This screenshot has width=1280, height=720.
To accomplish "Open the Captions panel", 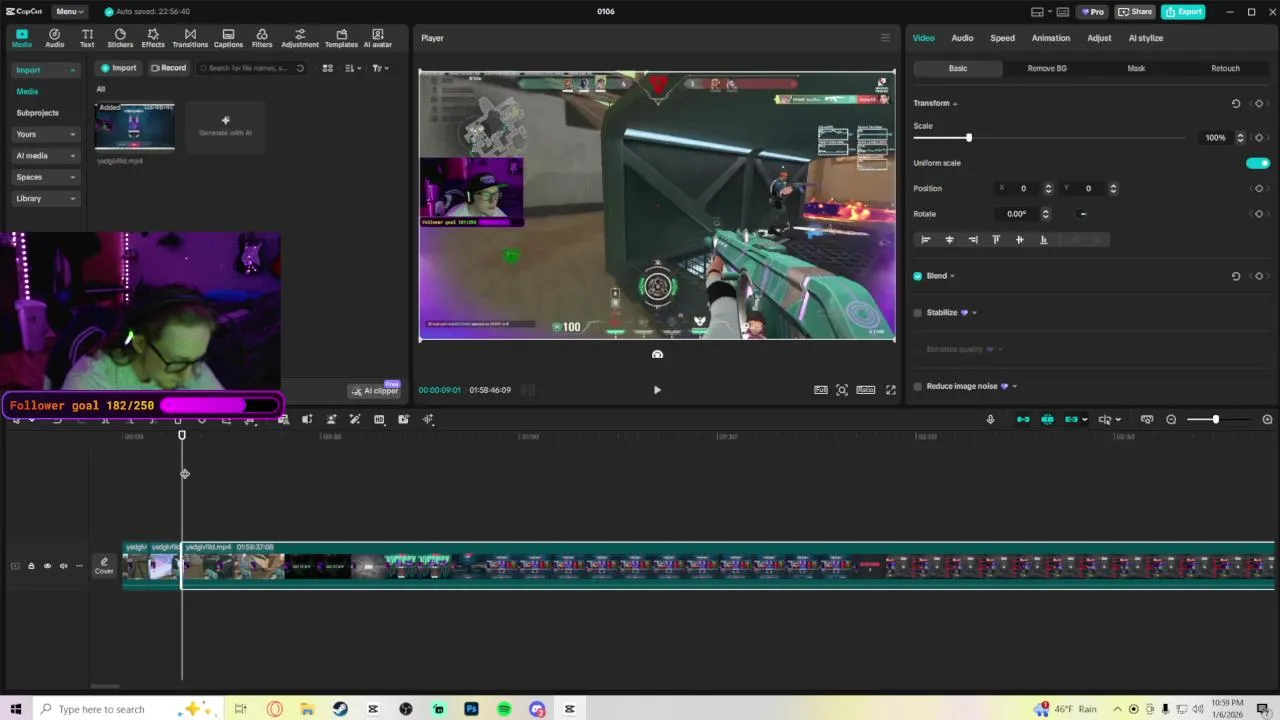I will 228,38.
